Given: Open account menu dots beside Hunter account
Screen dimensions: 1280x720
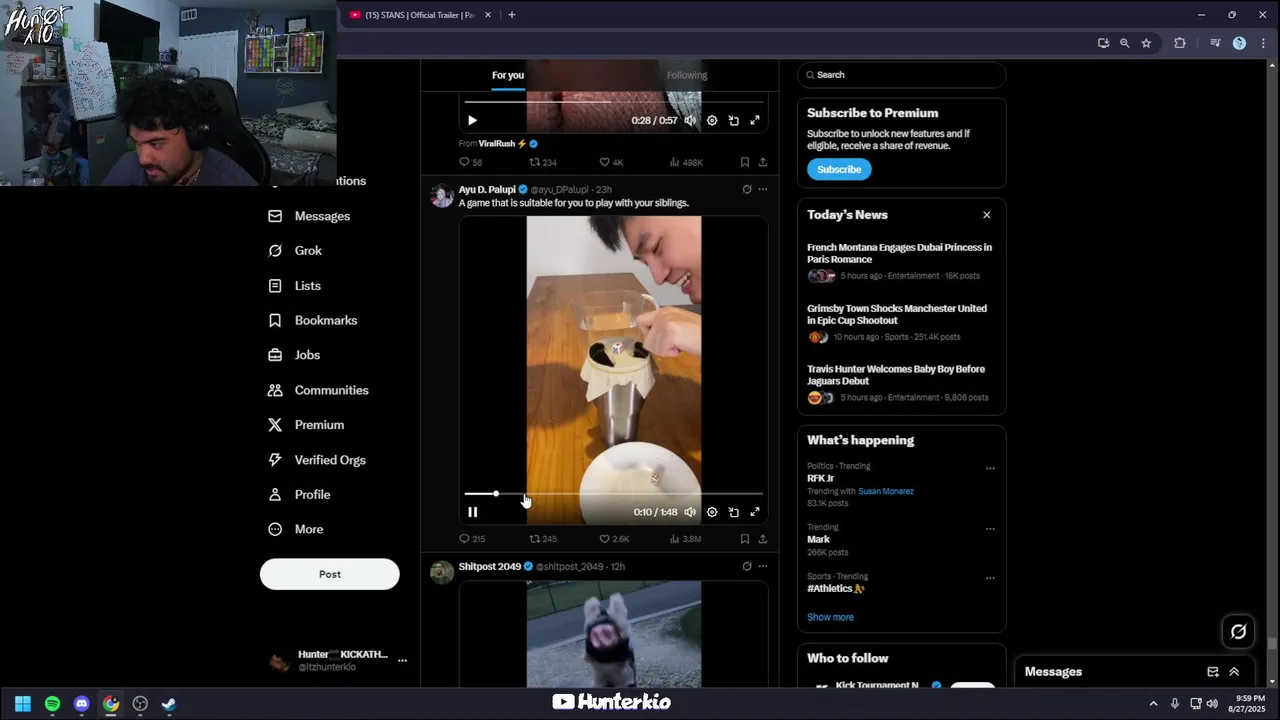Looking at the screenshot, I should click(402, 661).
